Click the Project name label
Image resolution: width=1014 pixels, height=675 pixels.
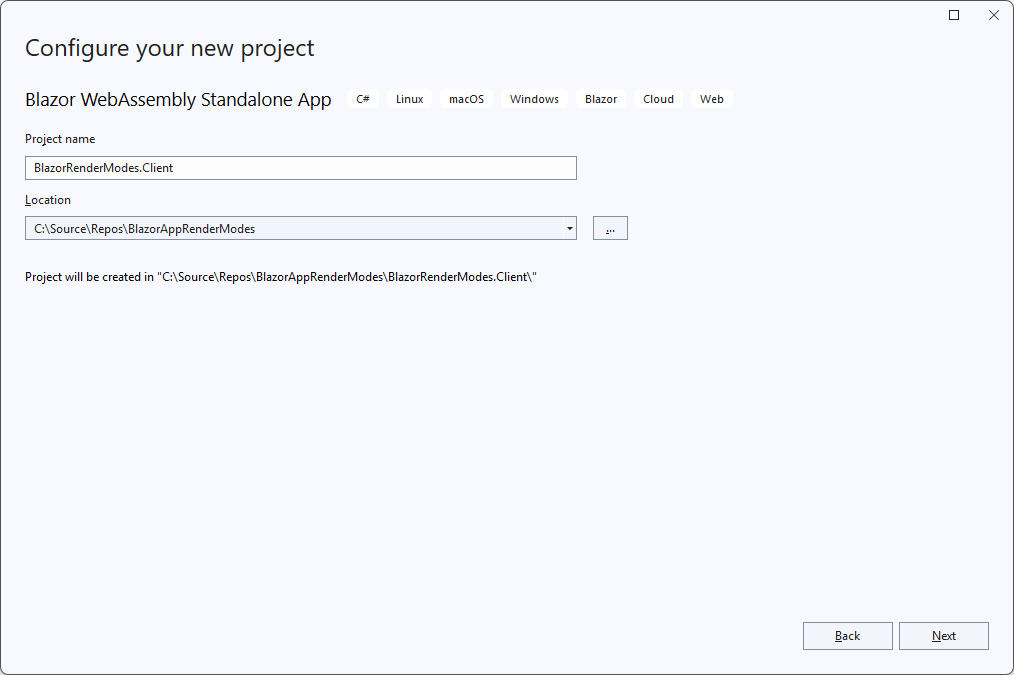coord(60,138)
